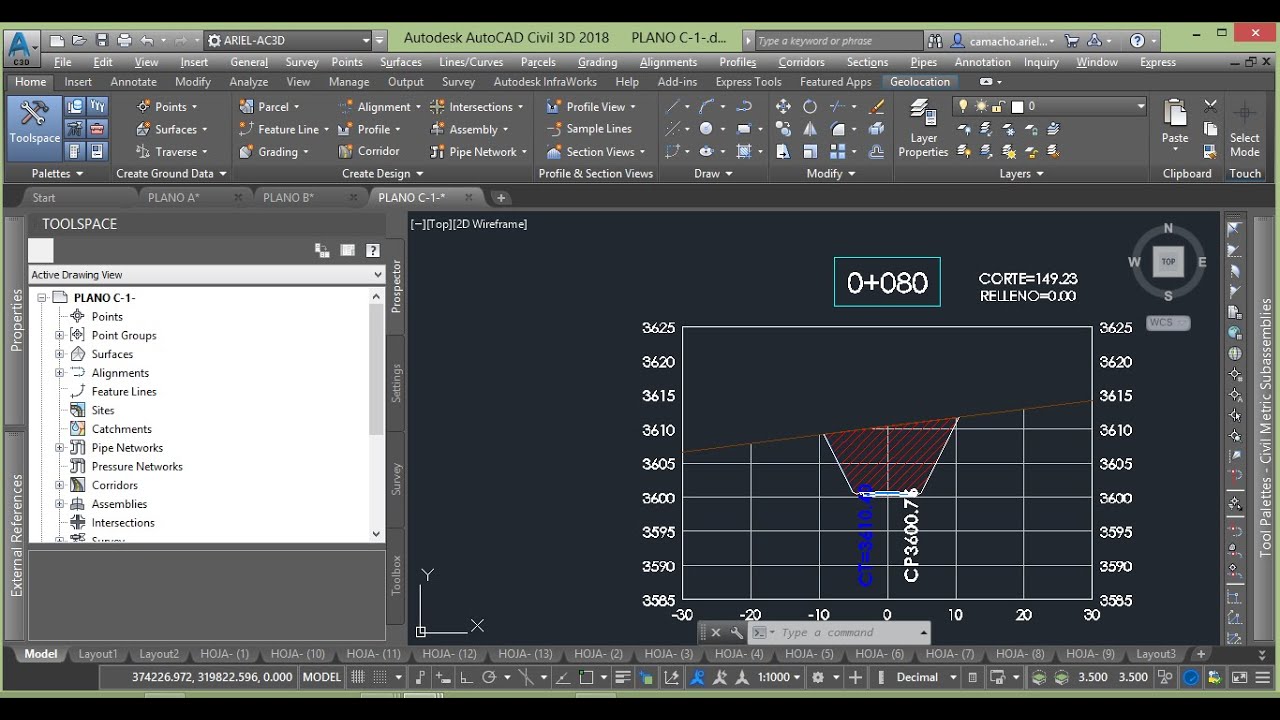This screenshot has height=720, width=1280.
Task: Open the Surfaces dropdown in ribbon
Action: tap(172, 129)
